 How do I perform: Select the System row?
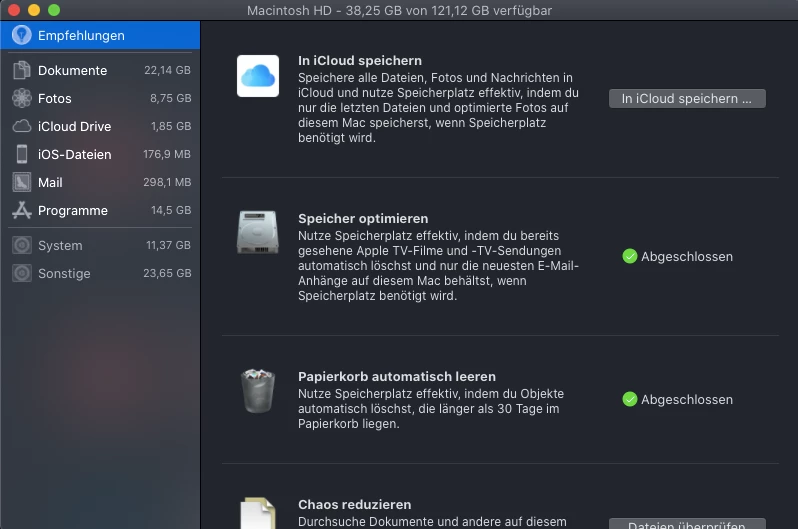point(100,245)
